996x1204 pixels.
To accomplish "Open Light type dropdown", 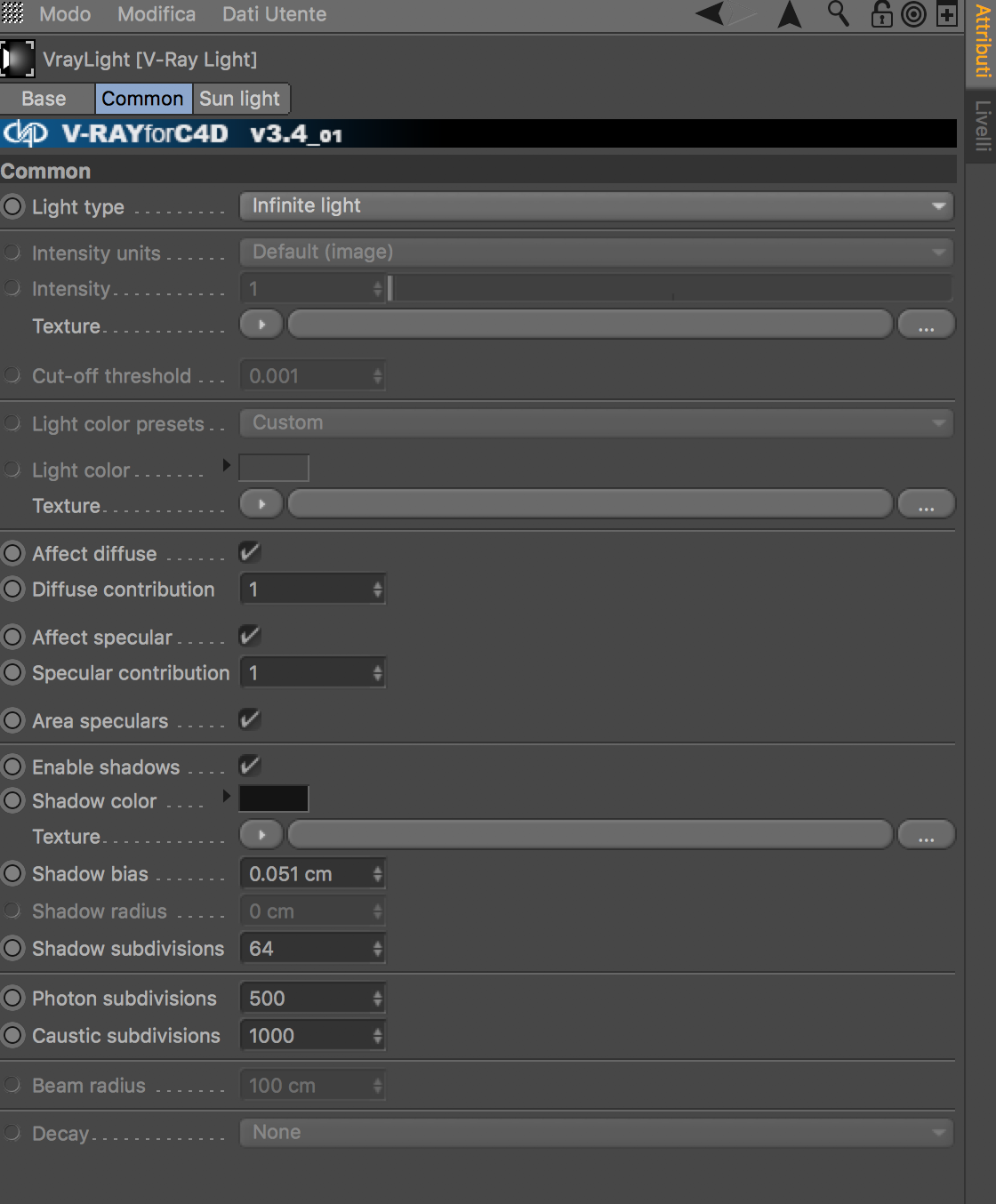I will click(x=597, y=206).
